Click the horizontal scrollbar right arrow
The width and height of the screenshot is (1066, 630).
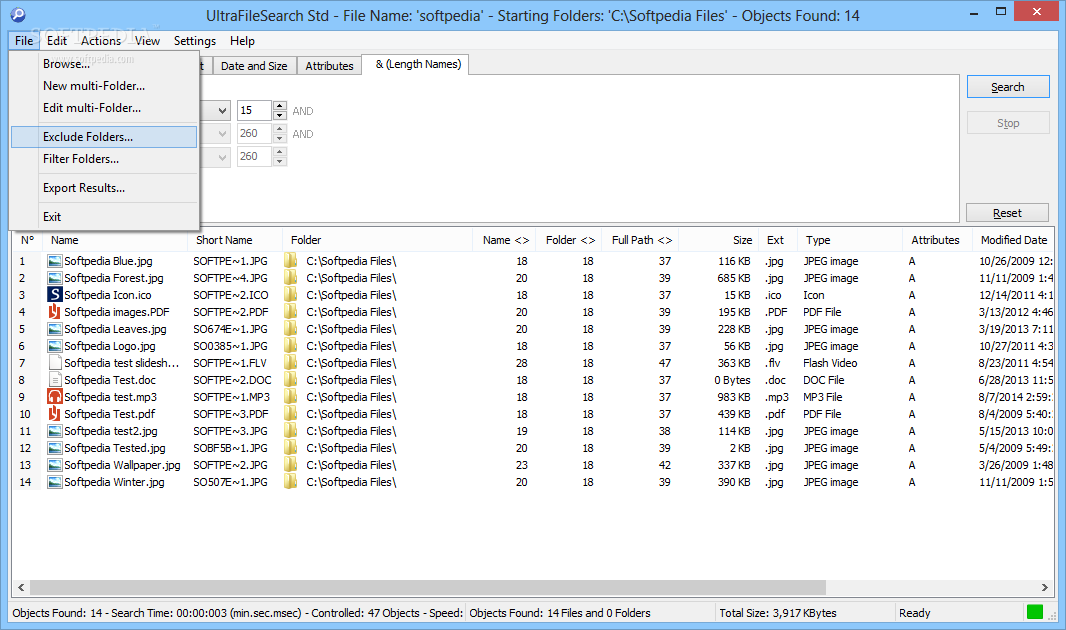pos(1044,587)
